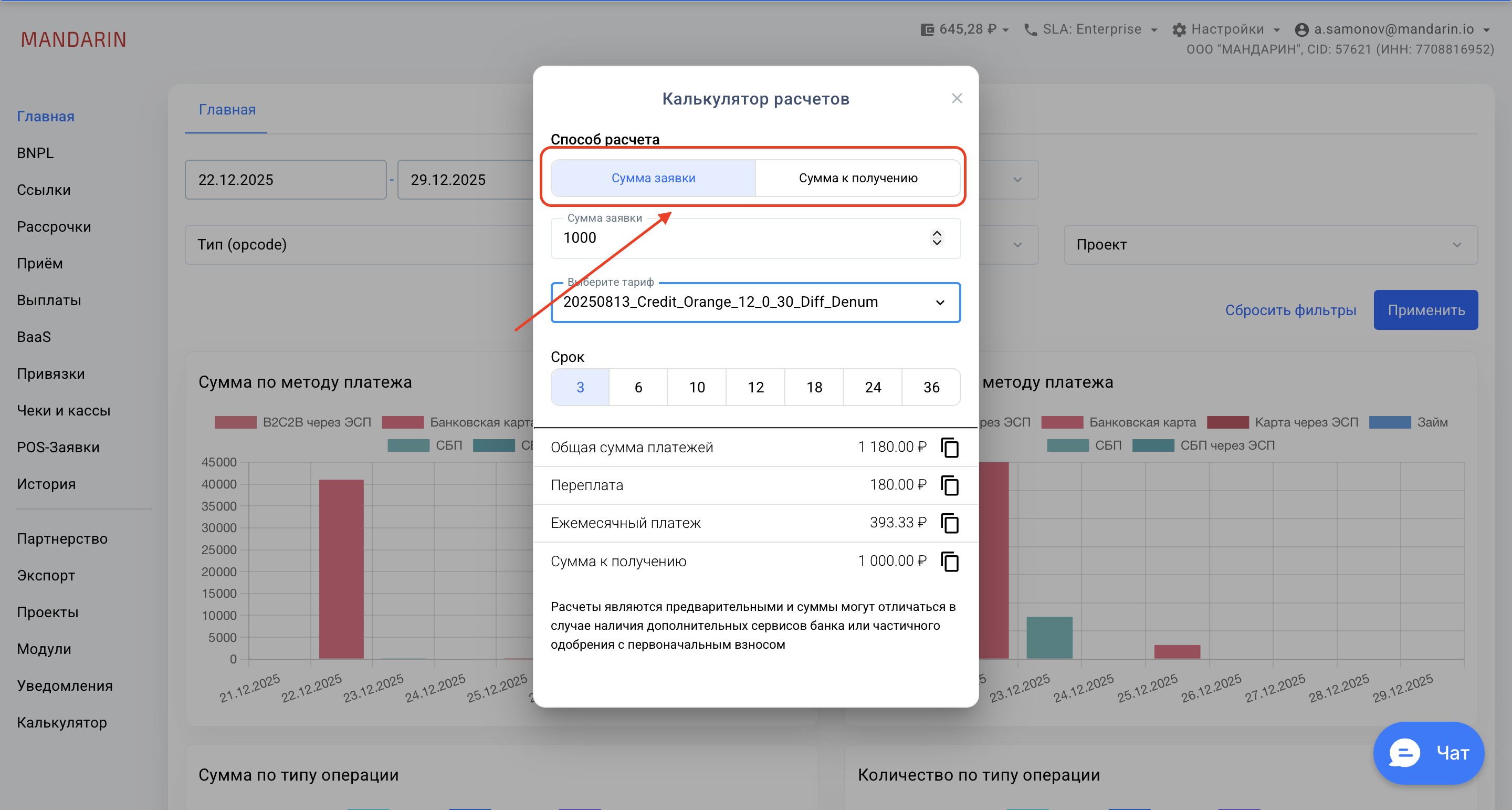
Task: Click the Сбросить фильтры link
Action: click(x=1291, y=309)
